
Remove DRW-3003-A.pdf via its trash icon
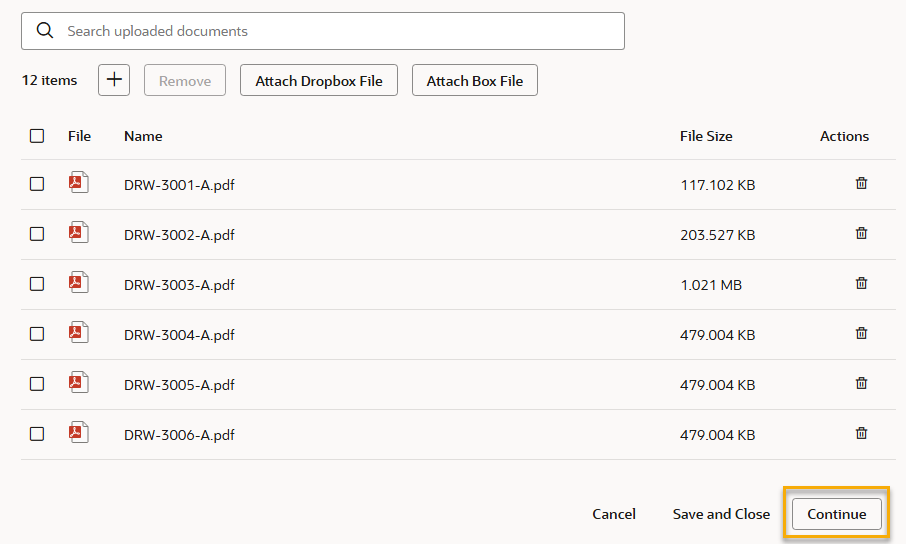pyautogui.click(x=861, y=284)
